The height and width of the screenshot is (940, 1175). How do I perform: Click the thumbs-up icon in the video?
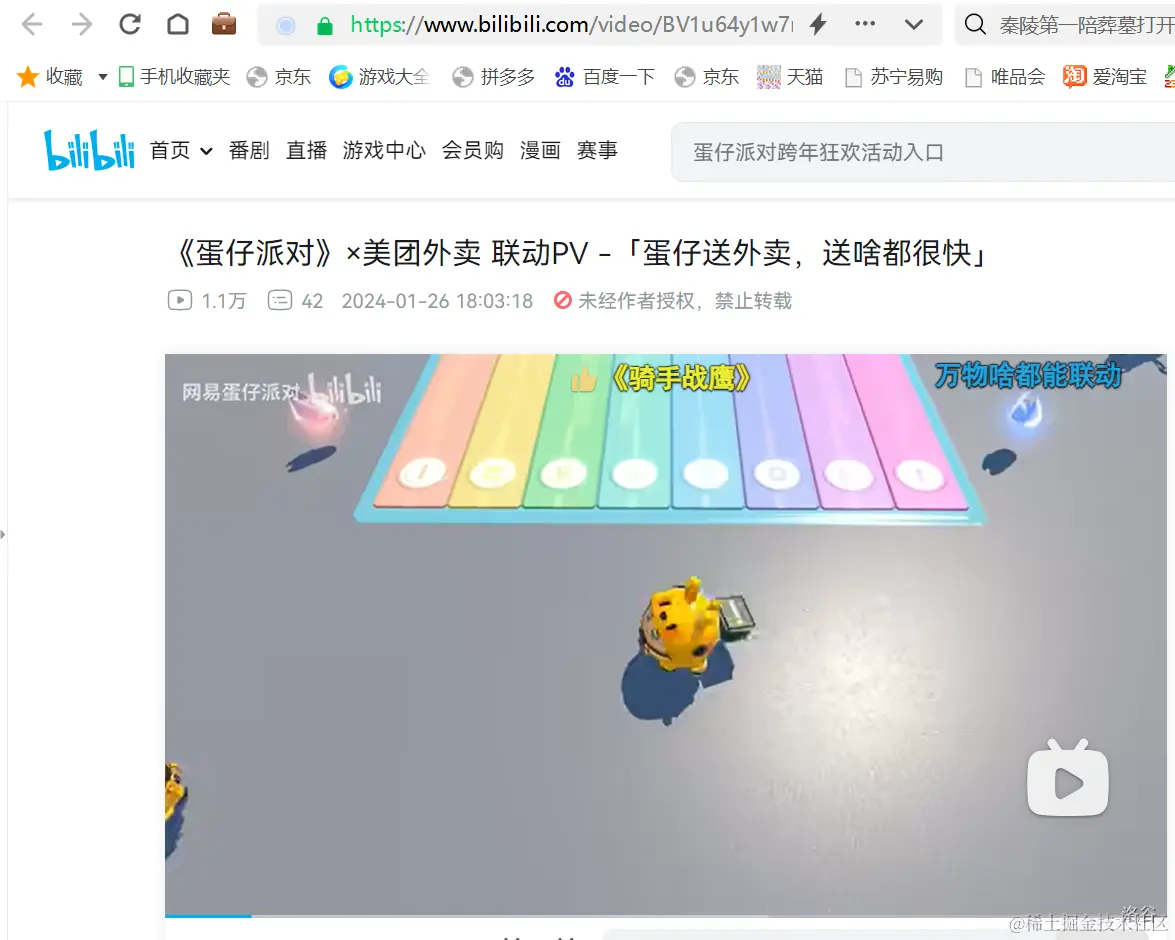click(584, 382)
